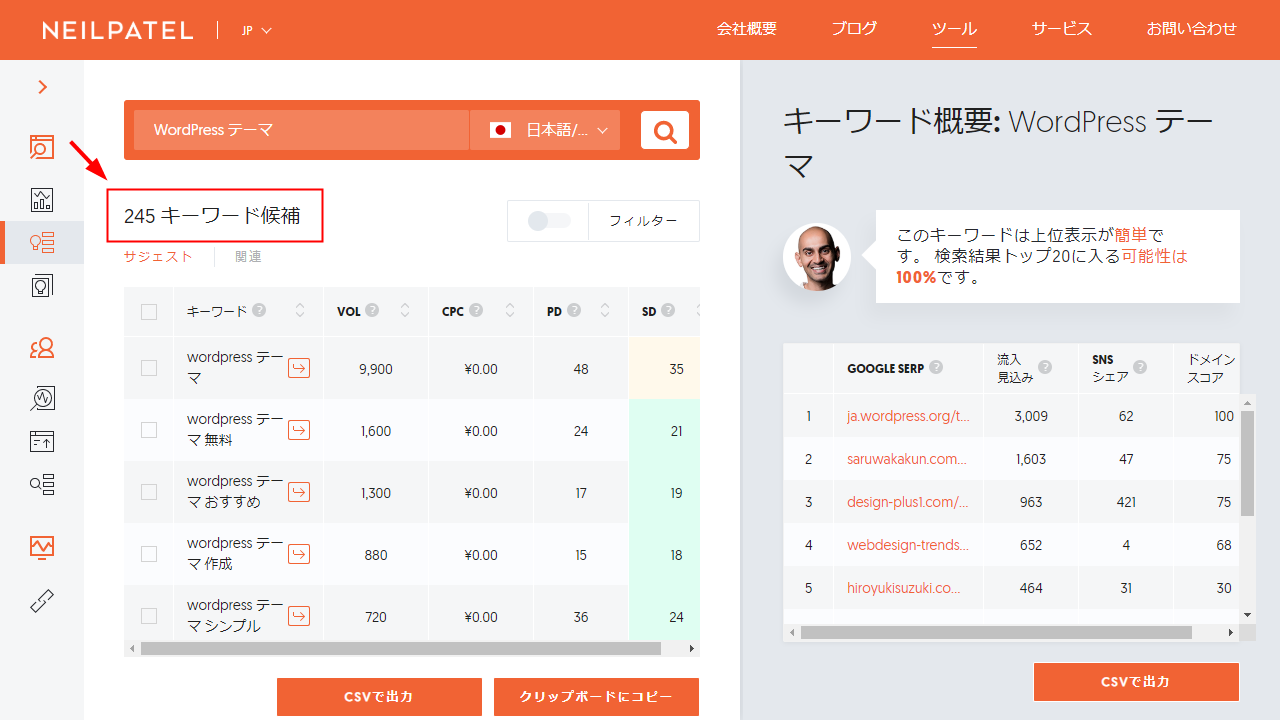Open the ja.wordpress.org SERP link
1280x720 pixels.
(x=908, y=416)
